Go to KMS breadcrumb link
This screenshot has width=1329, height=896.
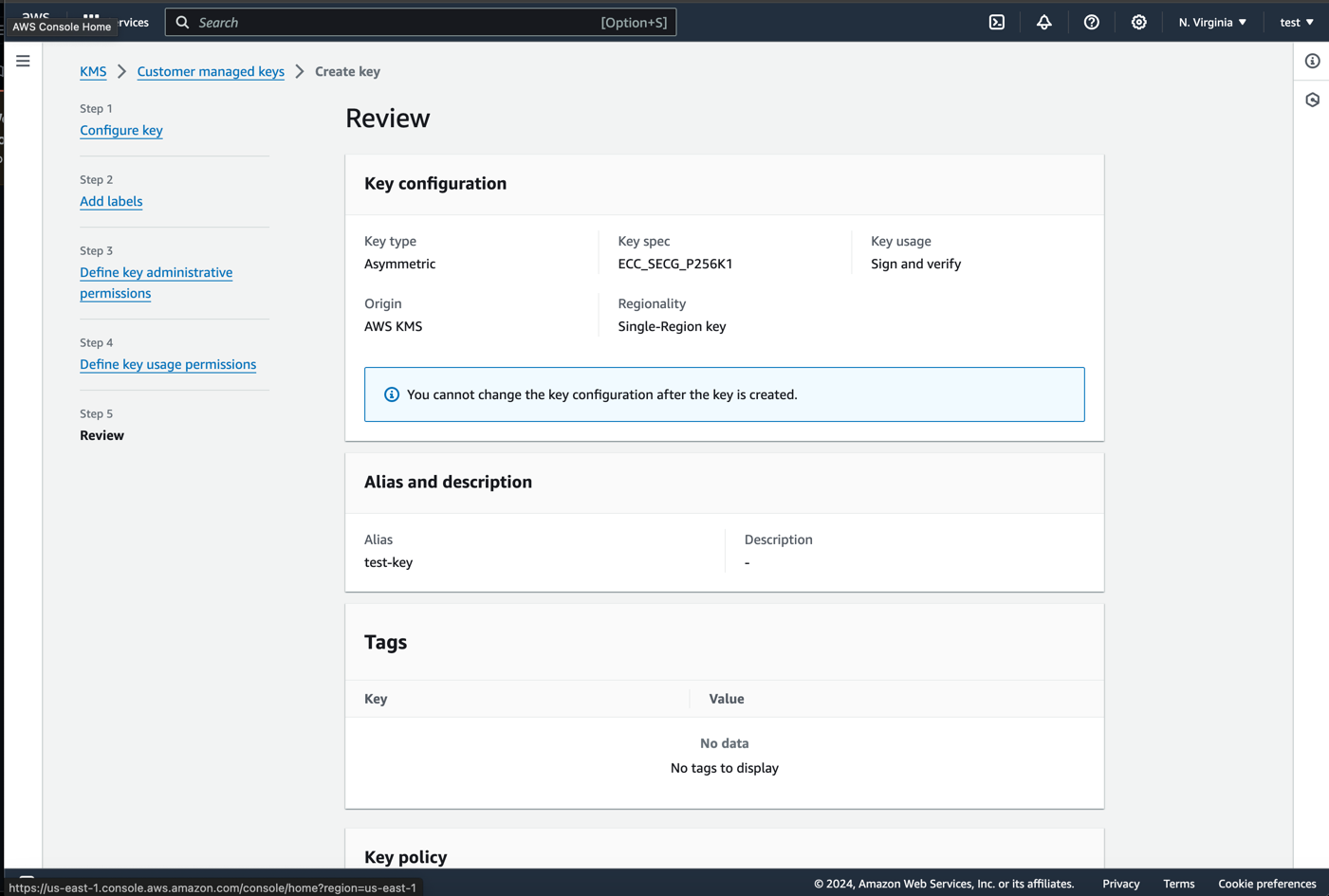pyautogui.click(x=93, y=71)
